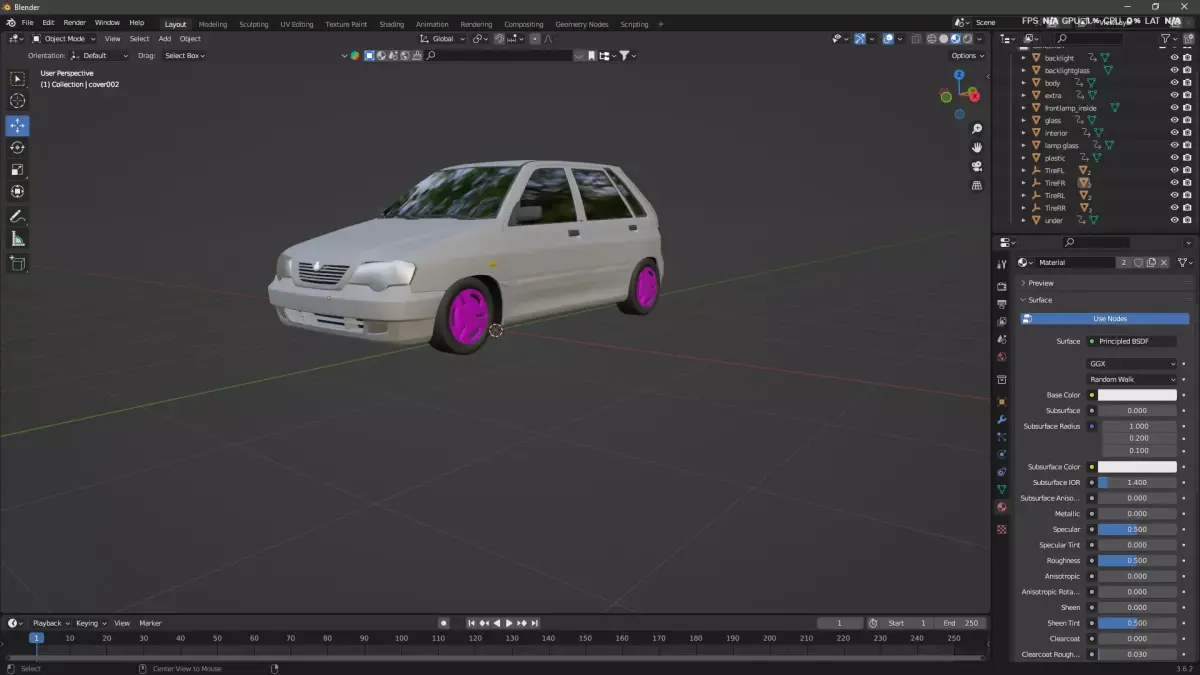Click the pan view hand icon

coord(977,148)
